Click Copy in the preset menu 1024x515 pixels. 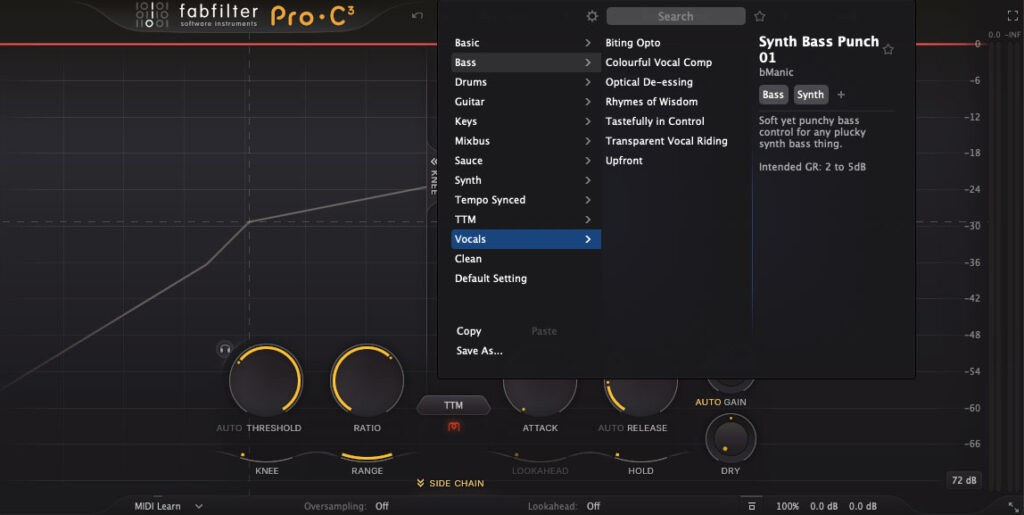tap(468, 332)
